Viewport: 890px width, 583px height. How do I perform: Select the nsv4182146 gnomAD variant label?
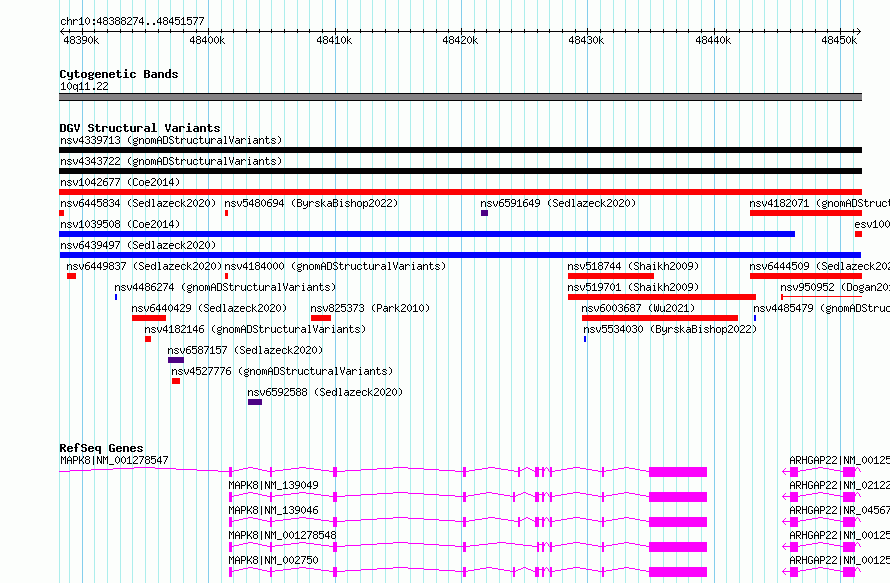[x=255, y=329]
